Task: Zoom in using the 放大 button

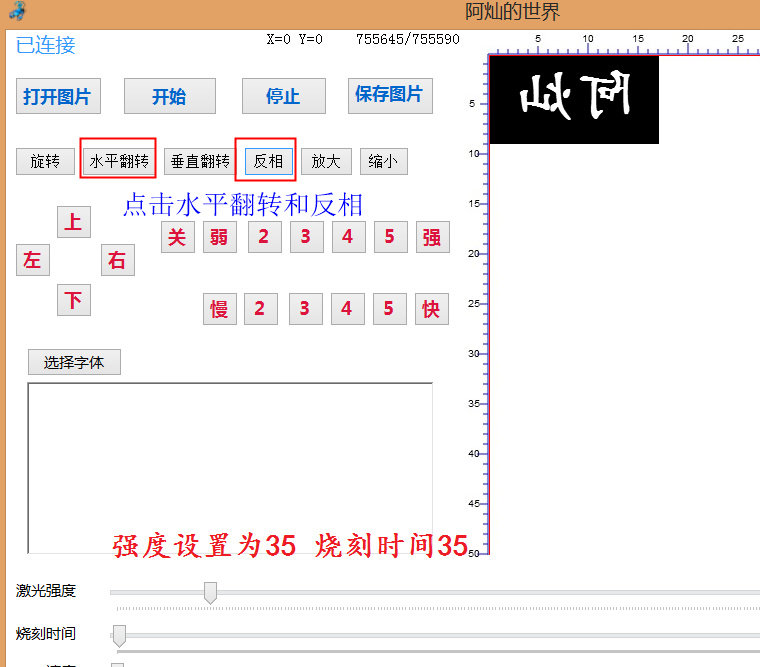Action: 326,161
